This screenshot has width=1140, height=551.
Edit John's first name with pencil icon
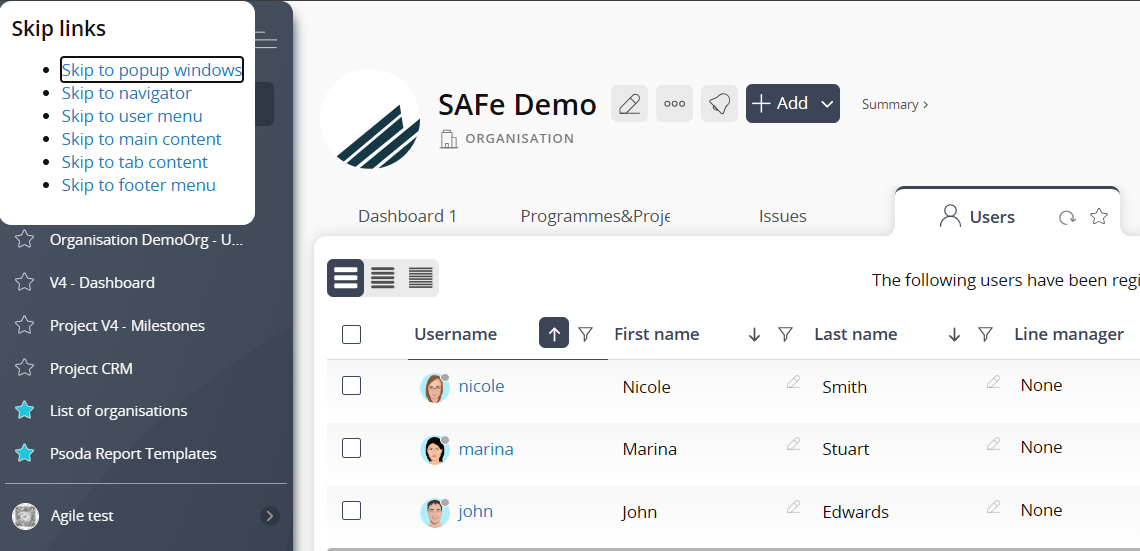coord(793,507)
